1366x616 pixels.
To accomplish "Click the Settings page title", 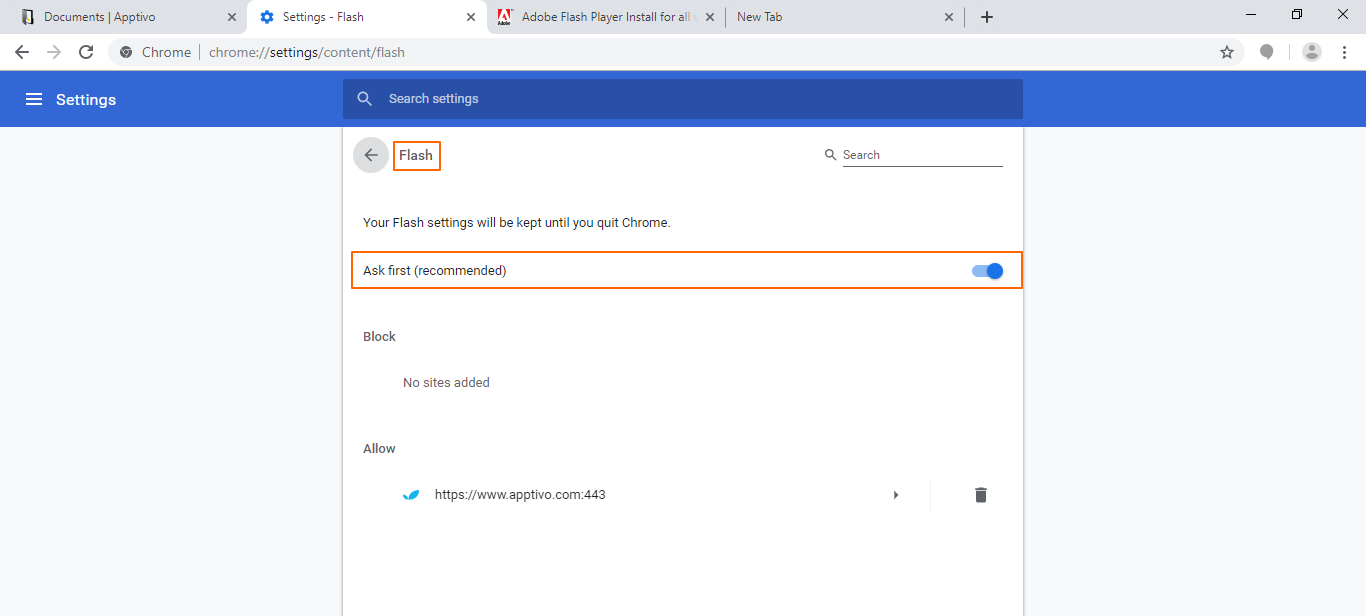I will click(x=86, y=99).
